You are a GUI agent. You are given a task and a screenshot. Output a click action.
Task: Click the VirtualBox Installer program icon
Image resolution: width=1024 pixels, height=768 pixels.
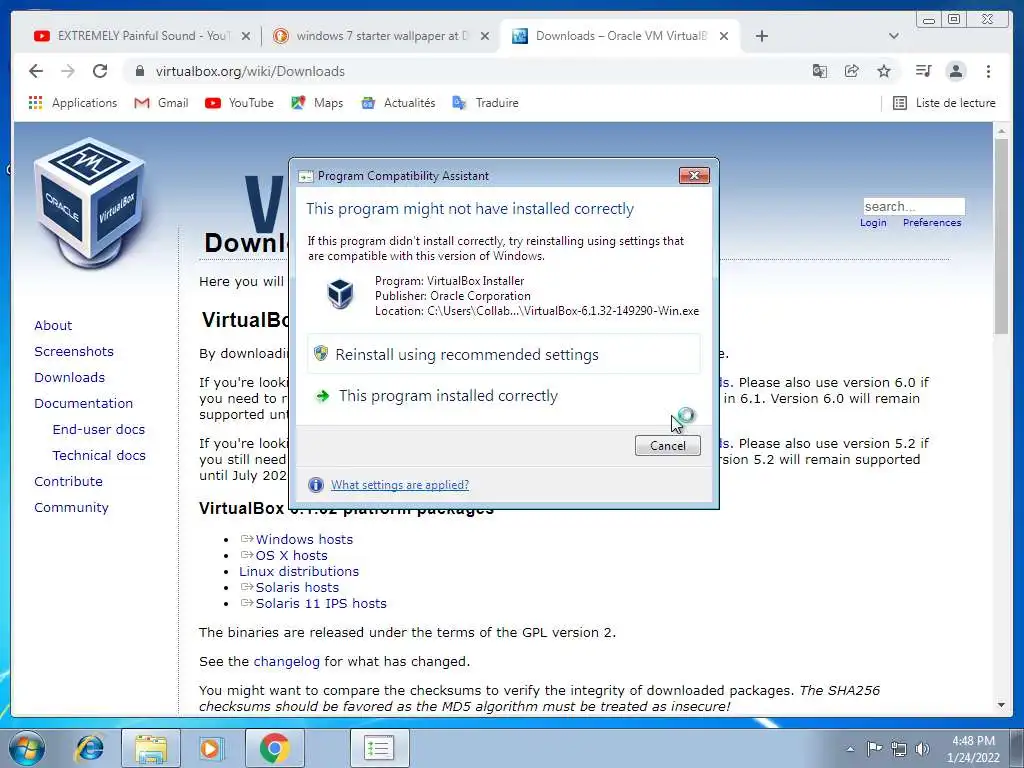click(340, 293)
